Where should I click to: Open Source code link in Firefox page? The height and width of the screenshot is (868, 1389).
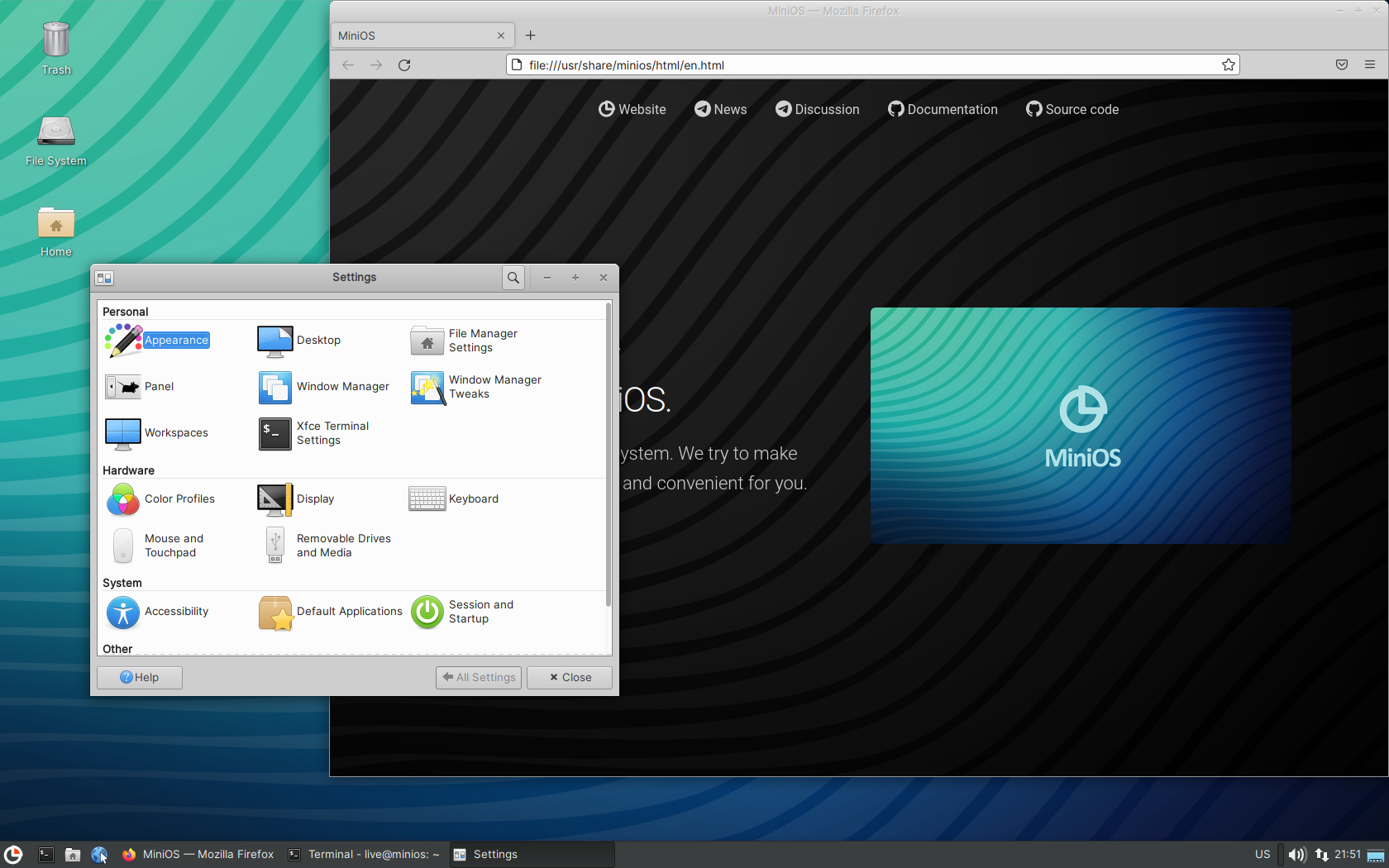[1072, 109]
